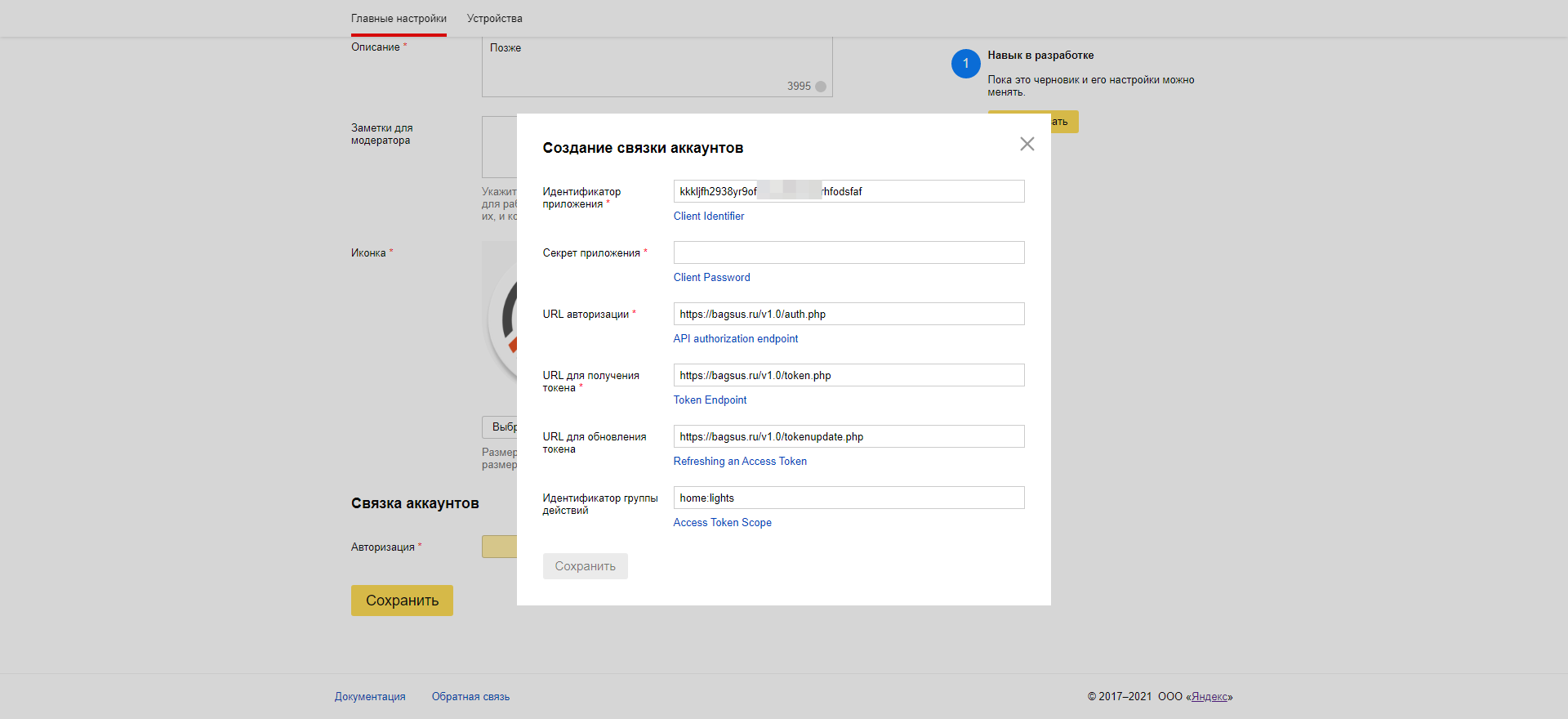Viewport: 1568px width, 719px height.
Task: Click the Создание связки аккаунтов title
Action: pos(643,148)
